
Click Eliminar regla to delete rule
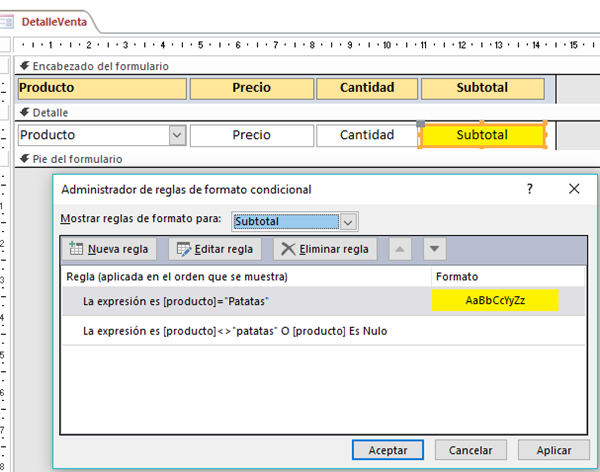click(x=324, y=249)
